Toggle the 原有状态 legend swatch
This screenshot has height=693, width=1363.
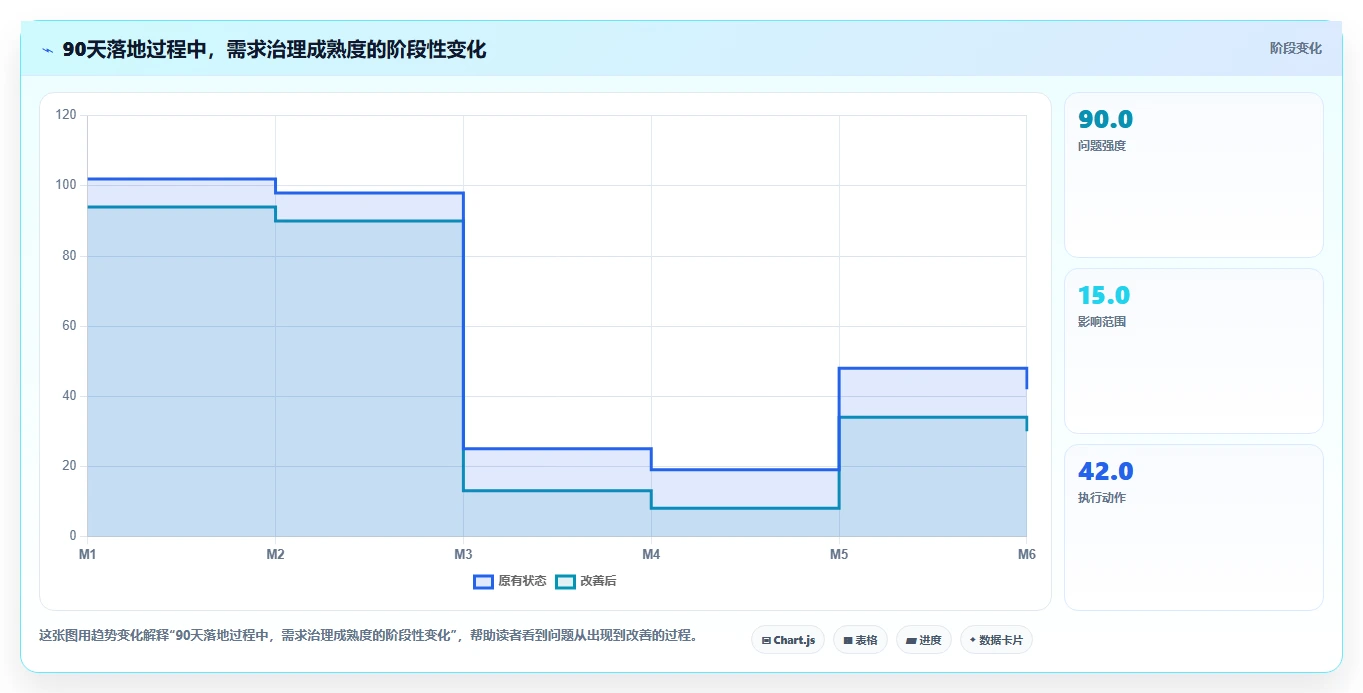tap(483, 581)
